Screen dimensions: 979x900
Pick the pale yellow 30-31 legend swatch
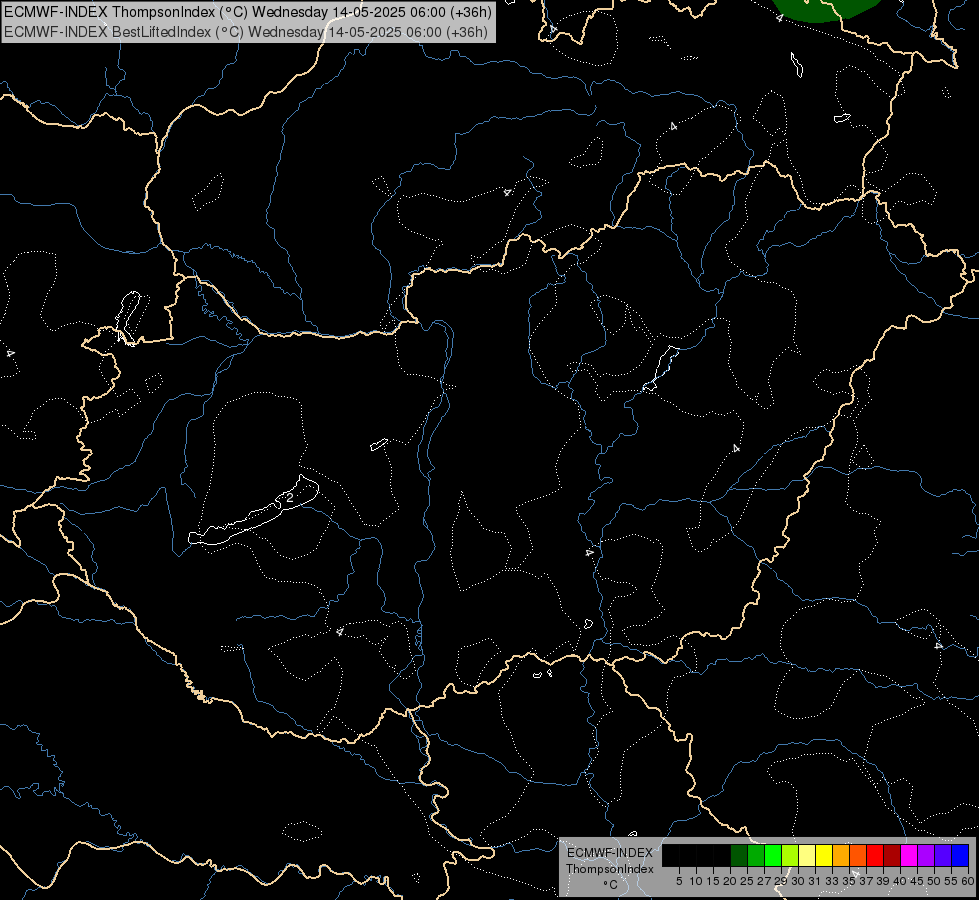(x=807, y=855)
